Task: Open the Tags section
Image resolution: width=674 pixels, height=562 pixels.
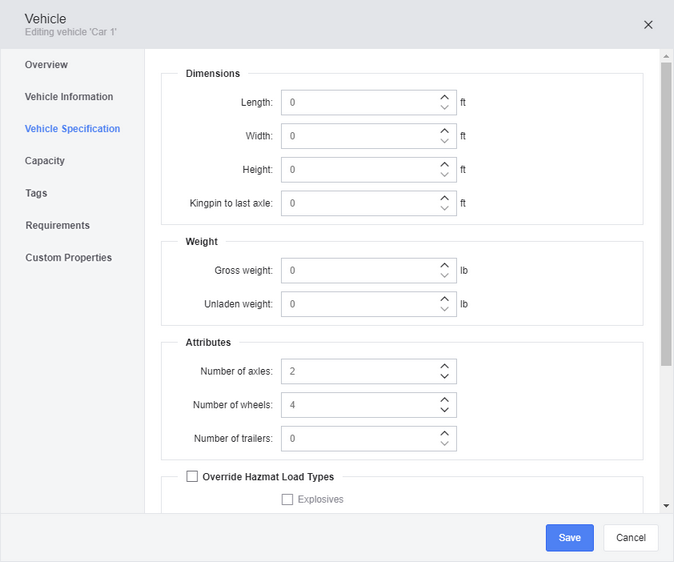Action: 36,193
